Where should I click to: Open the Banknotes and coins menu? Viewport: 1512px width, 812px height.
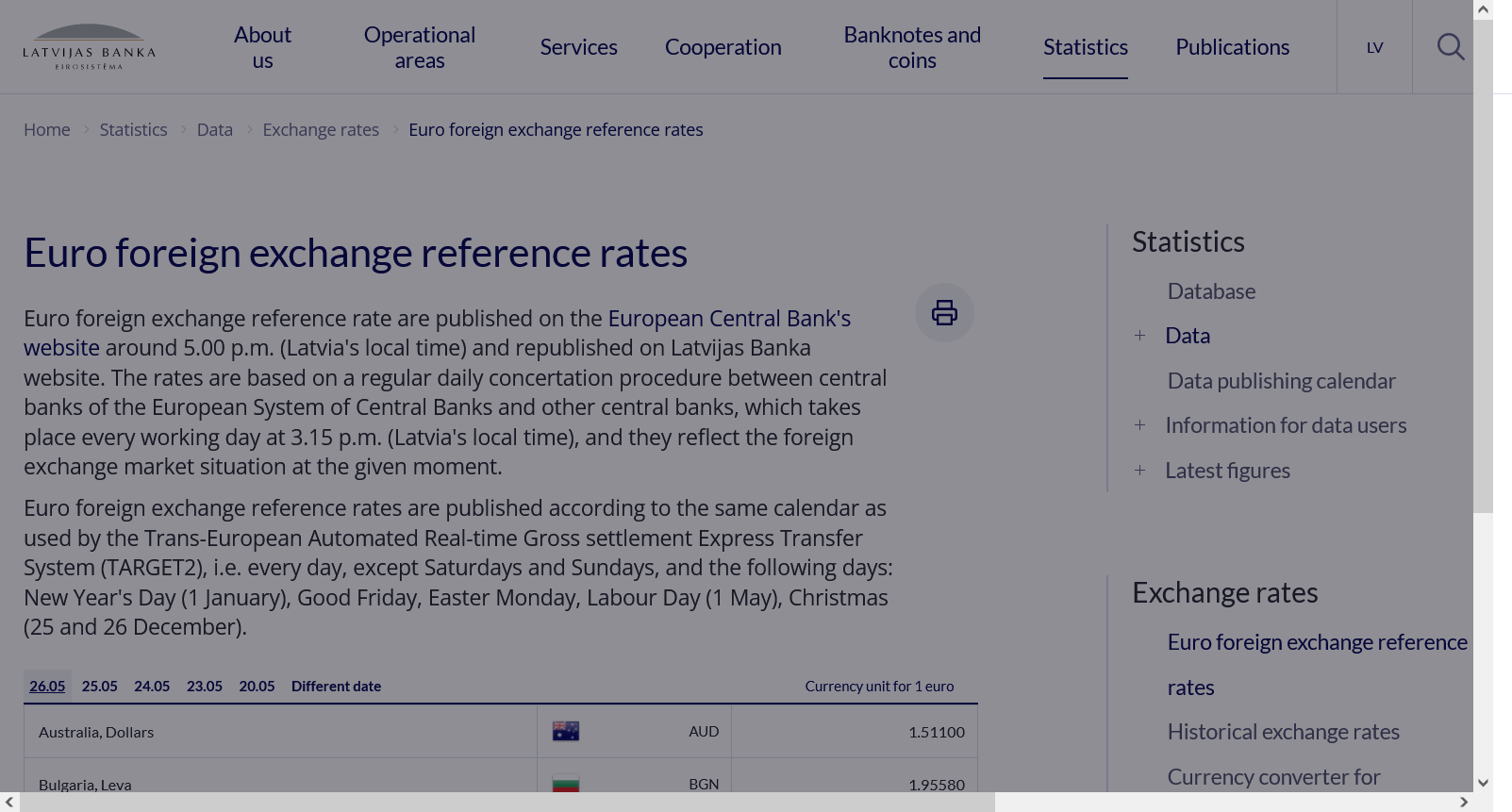tap(911, 47)
